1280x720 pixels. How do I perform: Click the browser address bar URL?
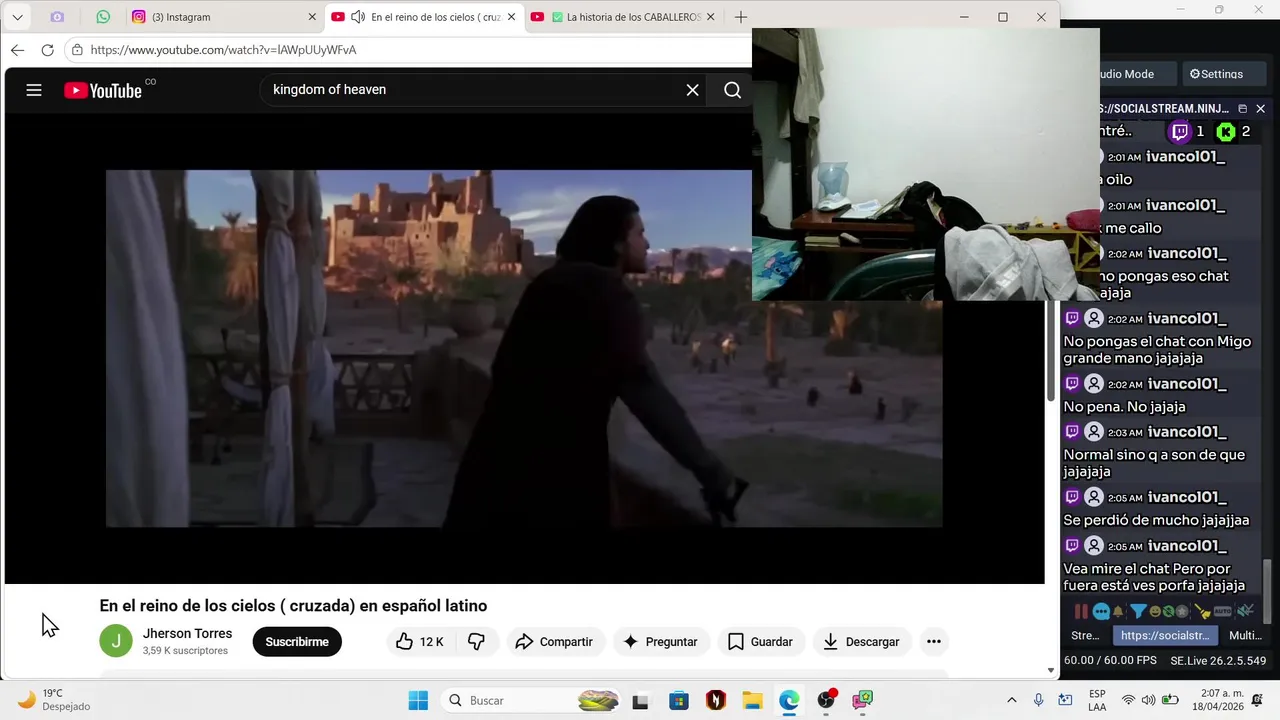pyautogui.click(x=223, y=50)
